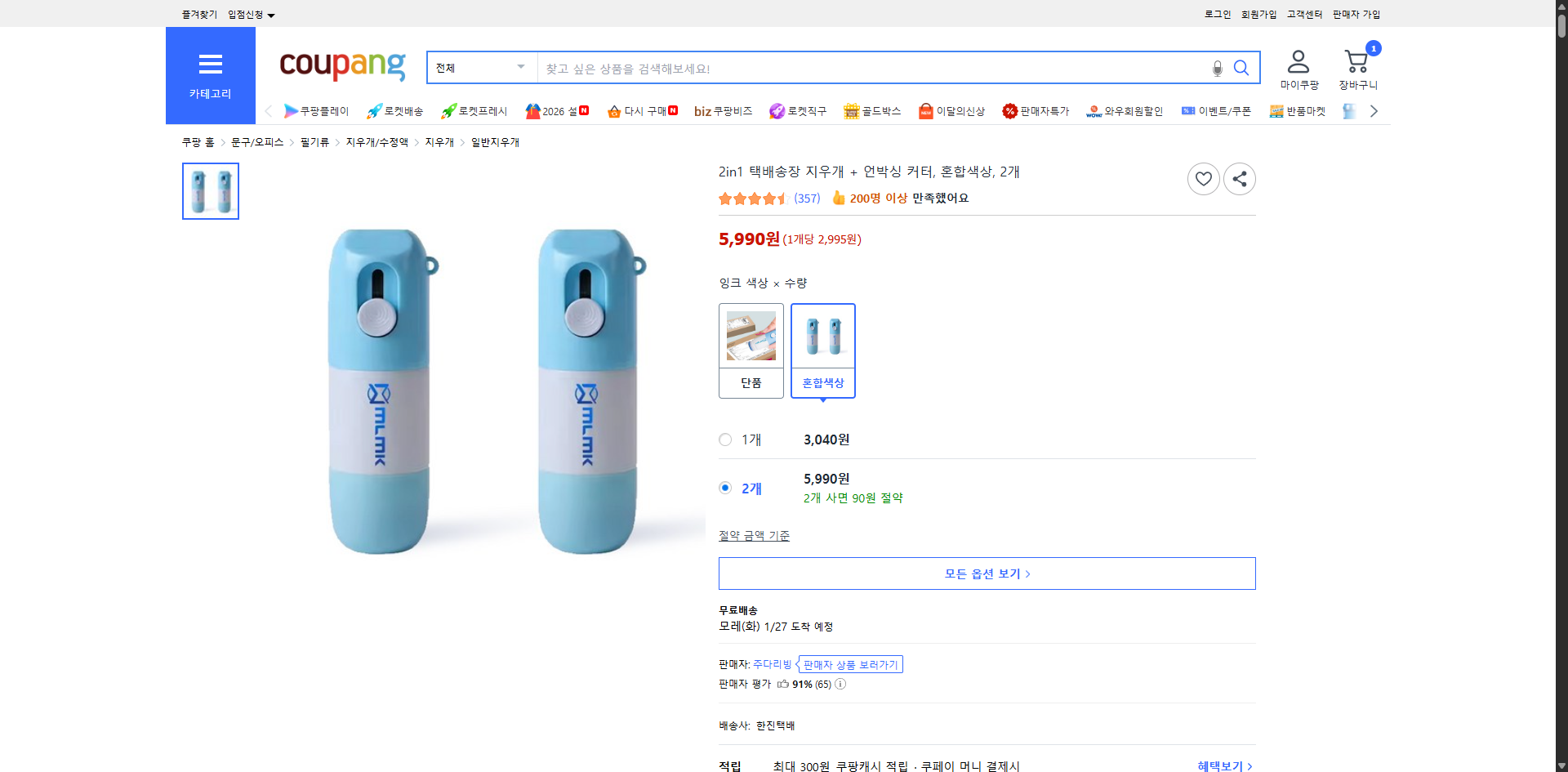Click the search magnifier icon
The image size is (1568, 772).
(x=1241, y=68)
